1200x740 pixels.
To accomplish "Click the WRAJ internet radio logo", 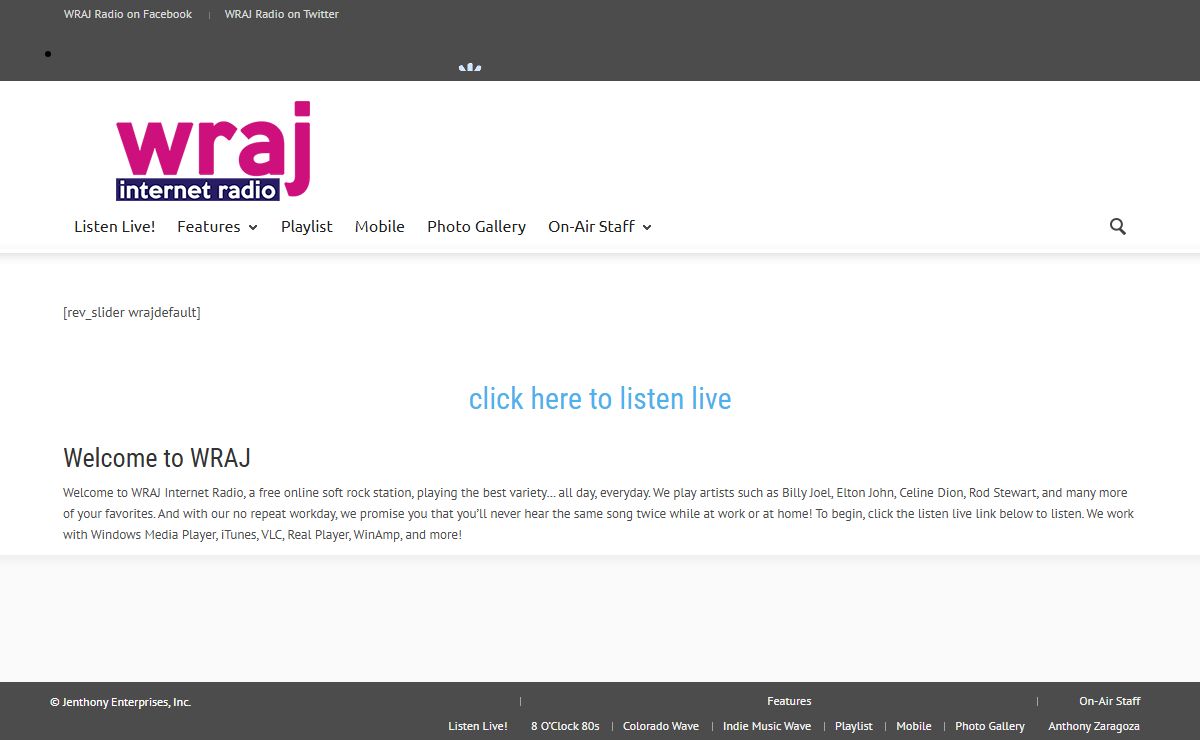I will [x=214, y=151].
